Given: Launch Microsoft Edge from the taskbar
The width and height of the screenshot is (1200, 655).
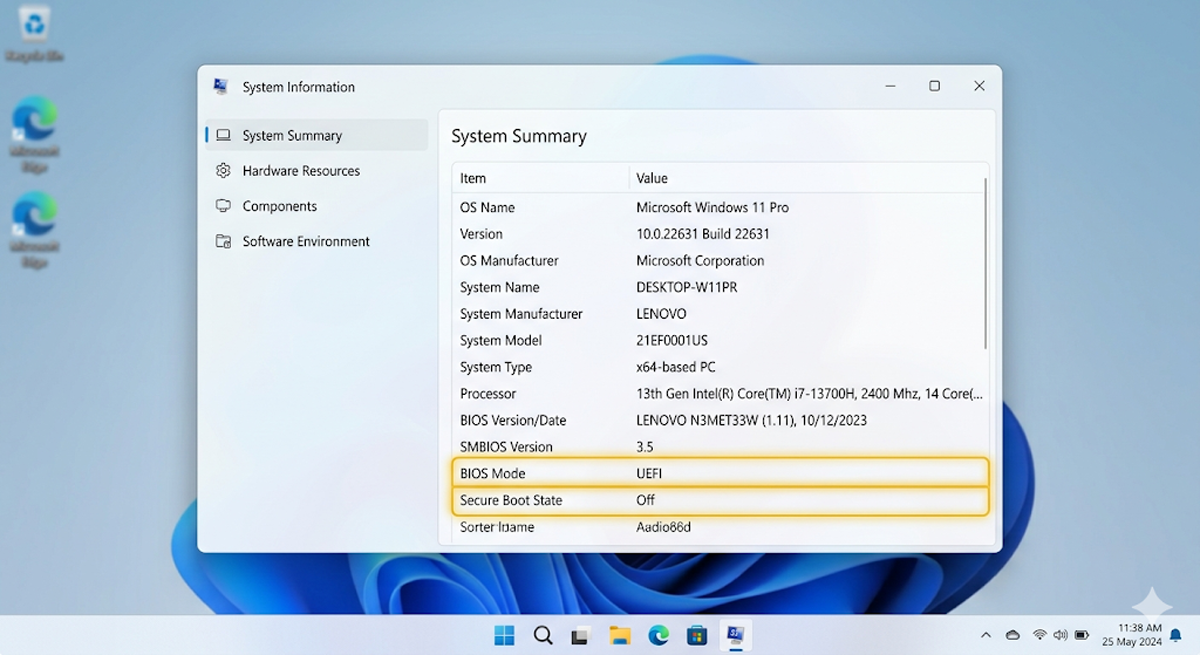Looking at the screenshot, I should click(658, 635).
